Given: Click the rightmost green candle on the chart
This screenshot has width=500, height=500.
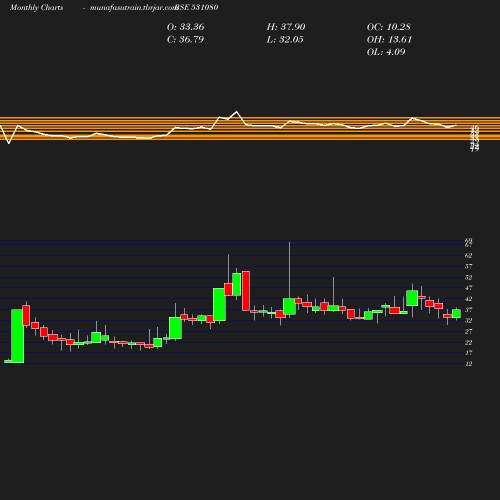Looking at the screenshot, I should tap(456, 313).
